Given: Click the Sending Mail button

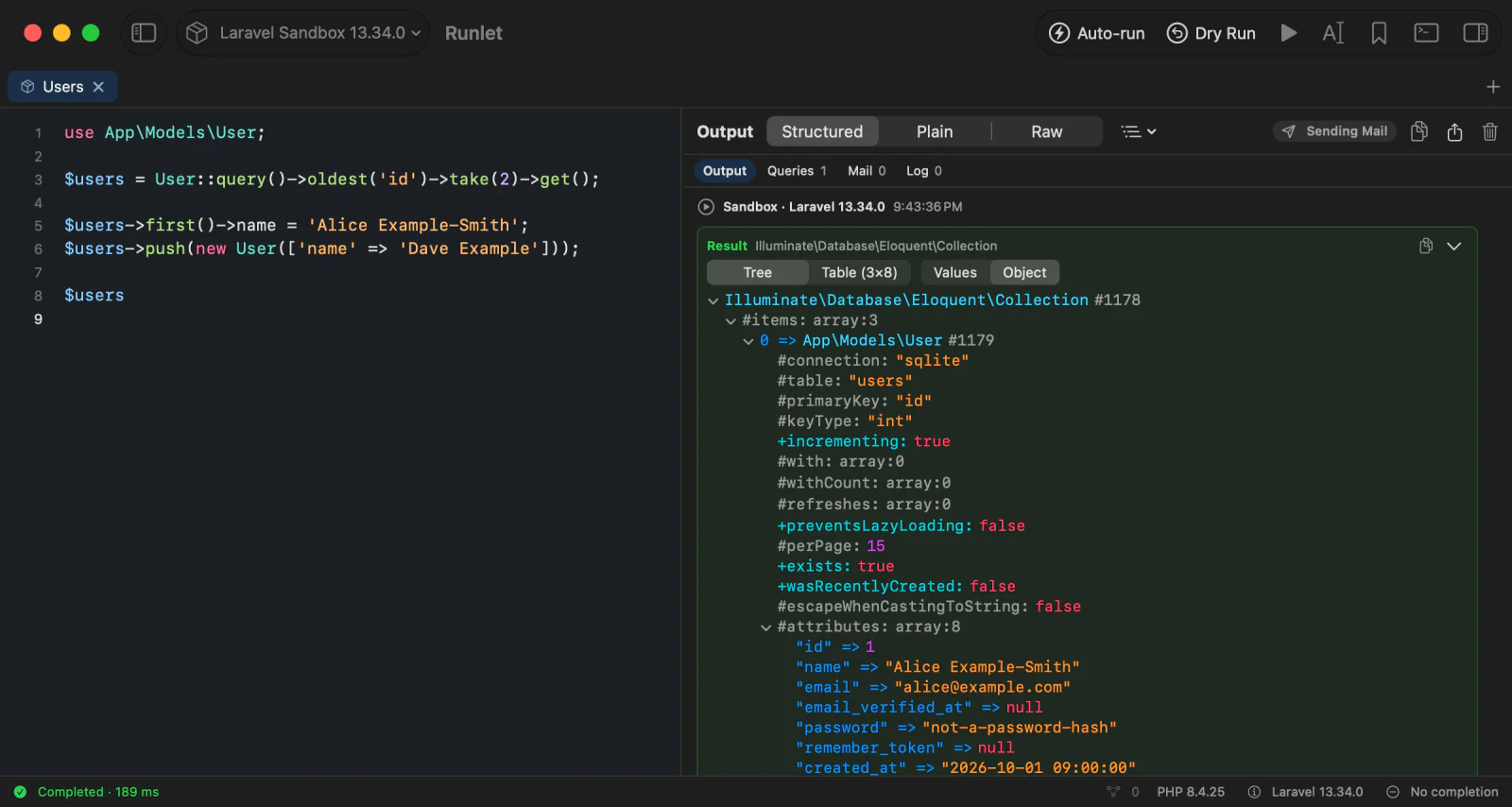Looking at the screenshot, I should (x=1334, y=131).
